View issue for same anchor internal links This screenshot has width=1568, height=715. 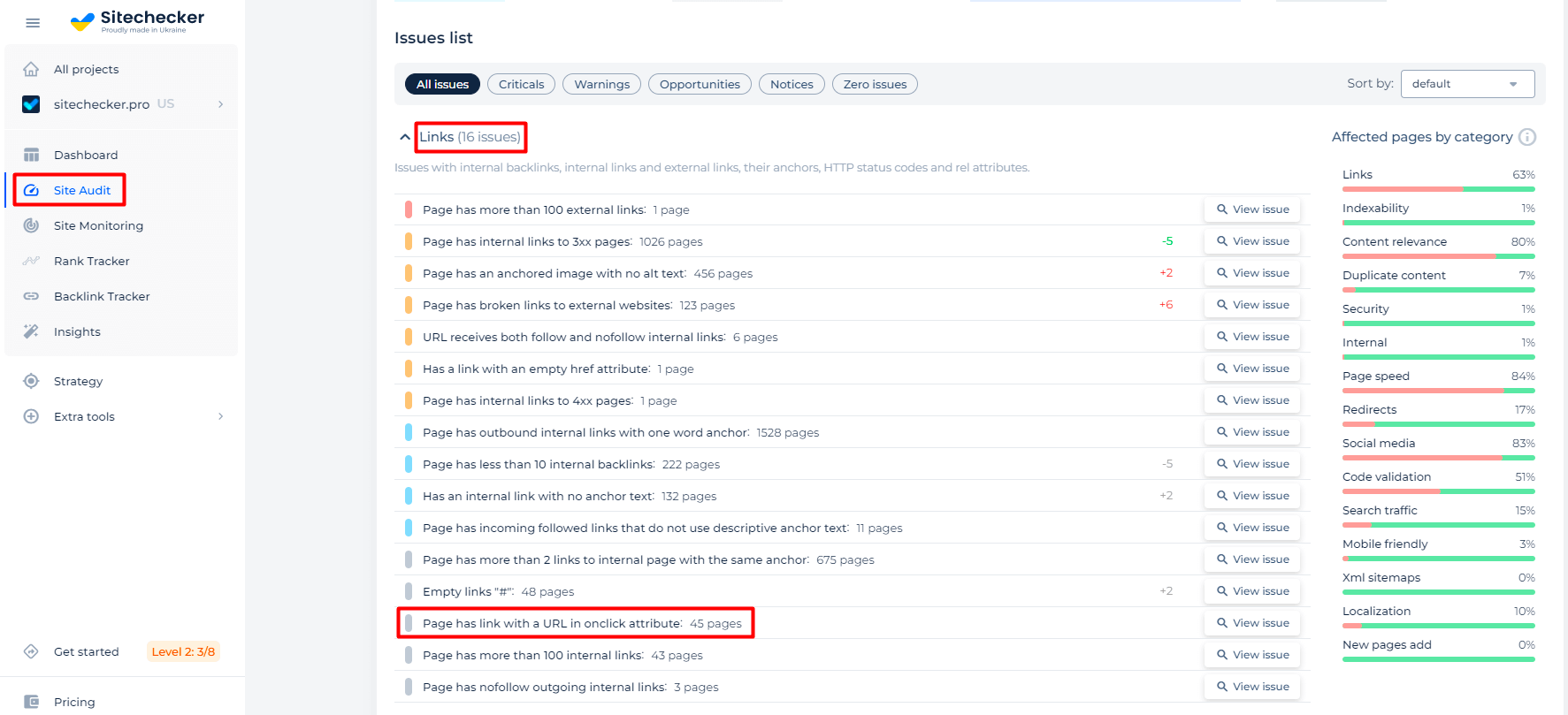tap(1252, 559)
